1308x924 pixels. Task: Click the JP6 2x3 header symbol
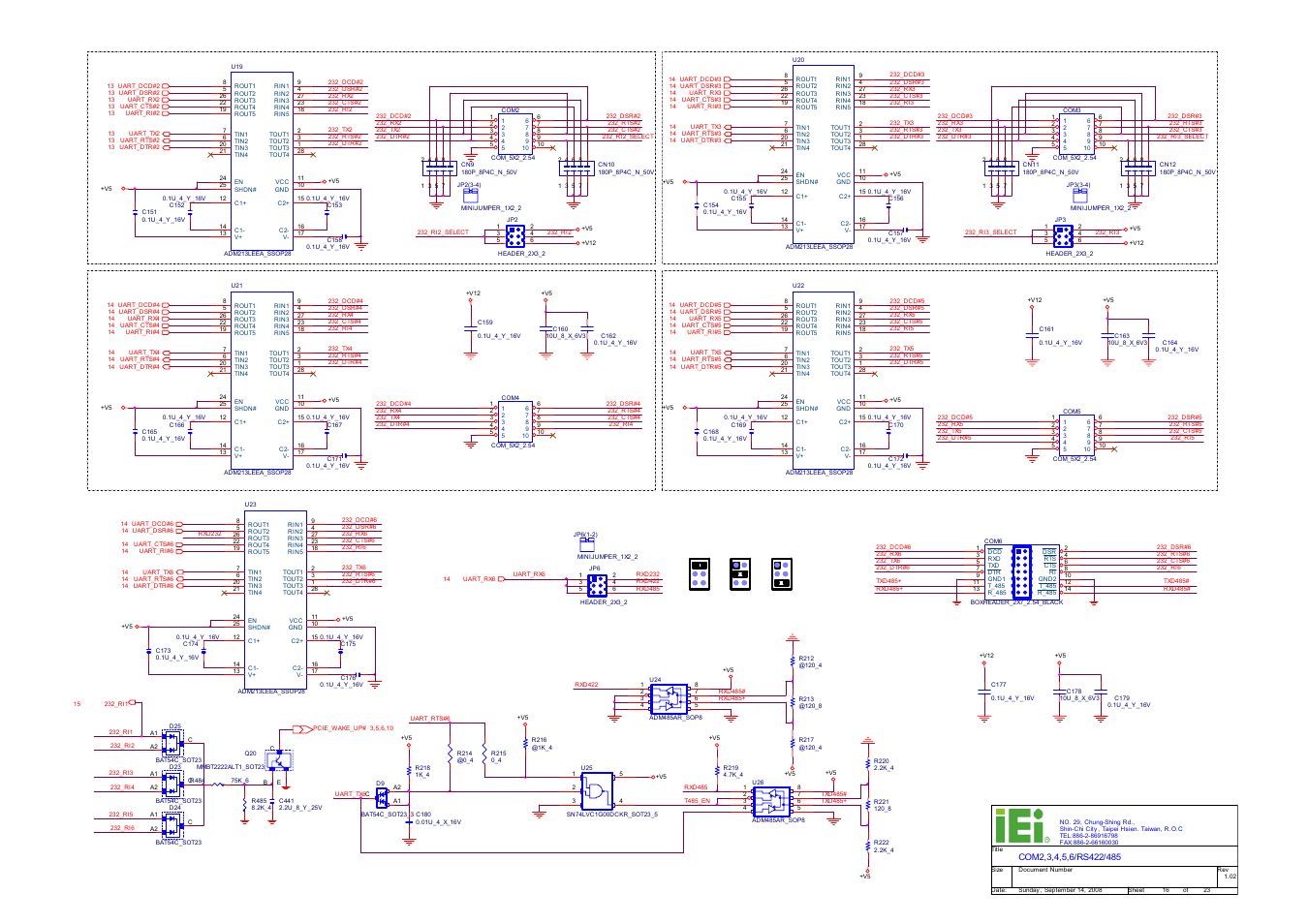(597, 584)
